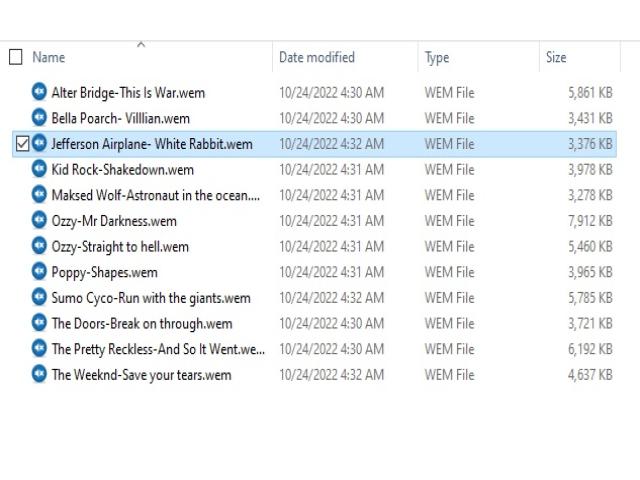Select The Doors-Break on through.wem file name
Screen dimensions: 640x480
(x=142, y=324)
